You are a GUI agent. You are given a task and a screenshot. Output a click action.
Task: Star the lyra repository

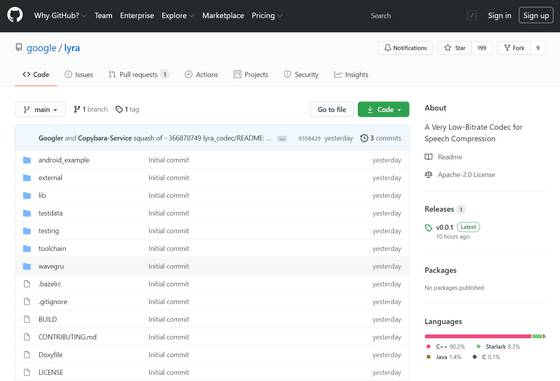pos(455,48)
